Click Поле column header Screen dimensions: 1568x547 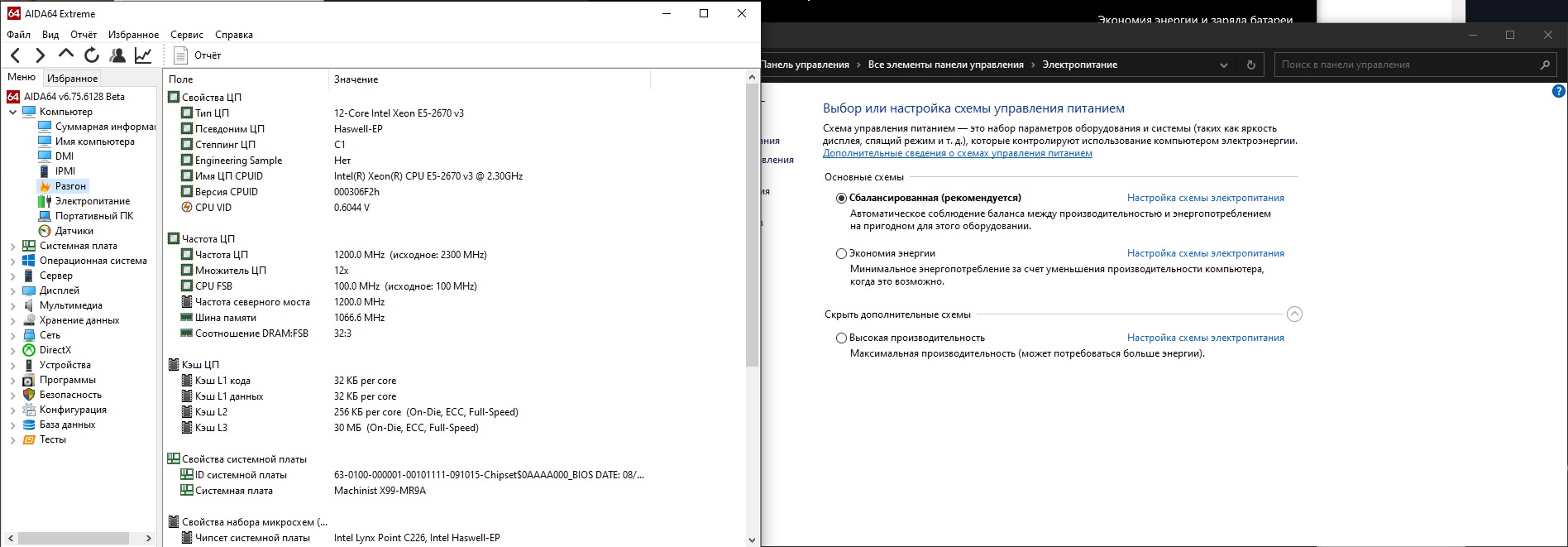click(x=246, y=79)
